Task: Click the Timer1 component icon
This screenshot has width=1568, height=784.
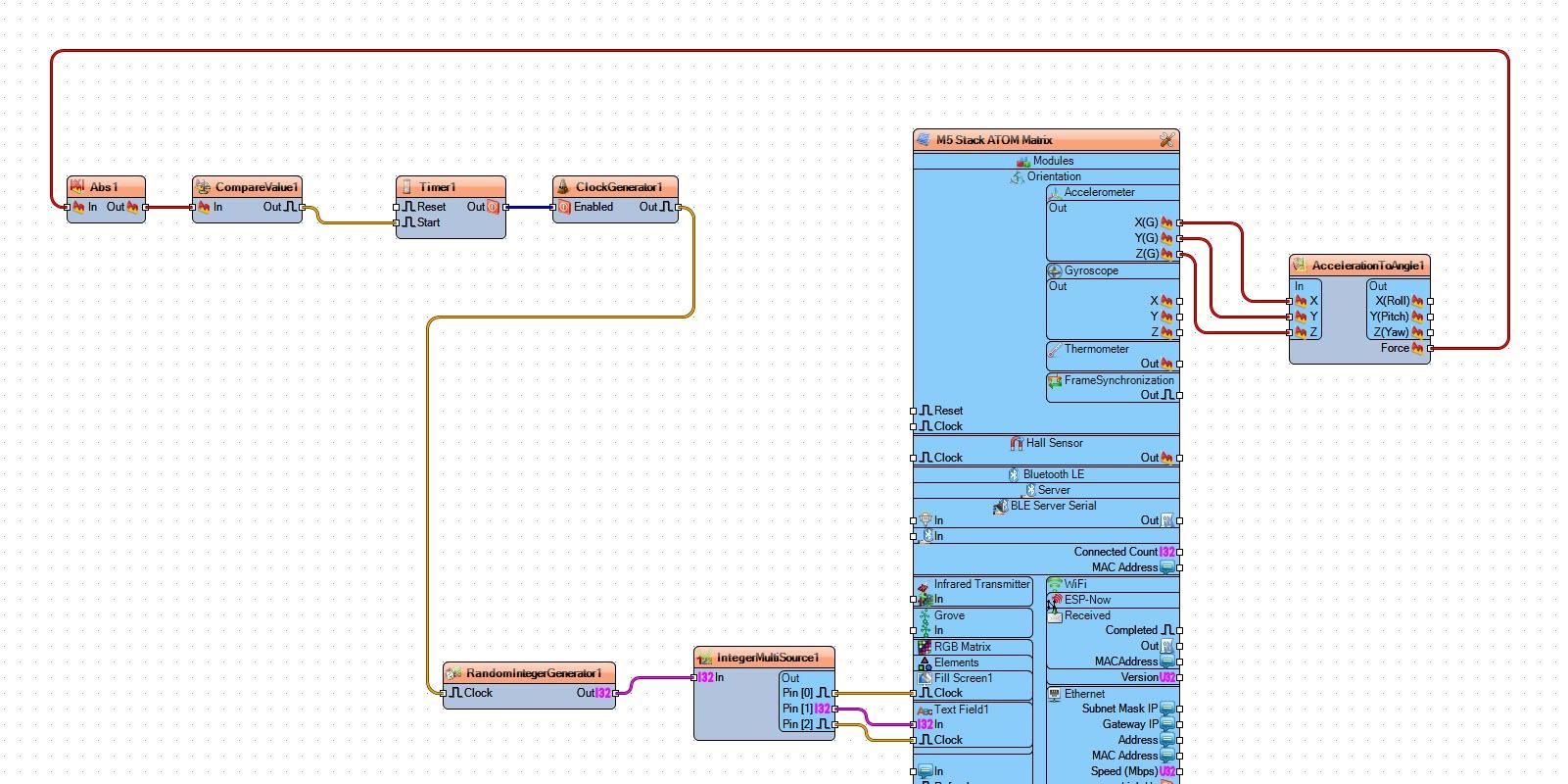Action: (x=406, y=186)
